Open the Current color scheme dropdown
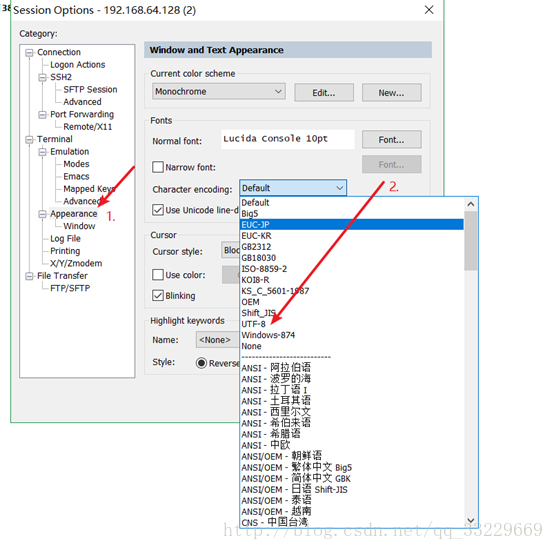This screenshot has height=550, width=554. 219,91
